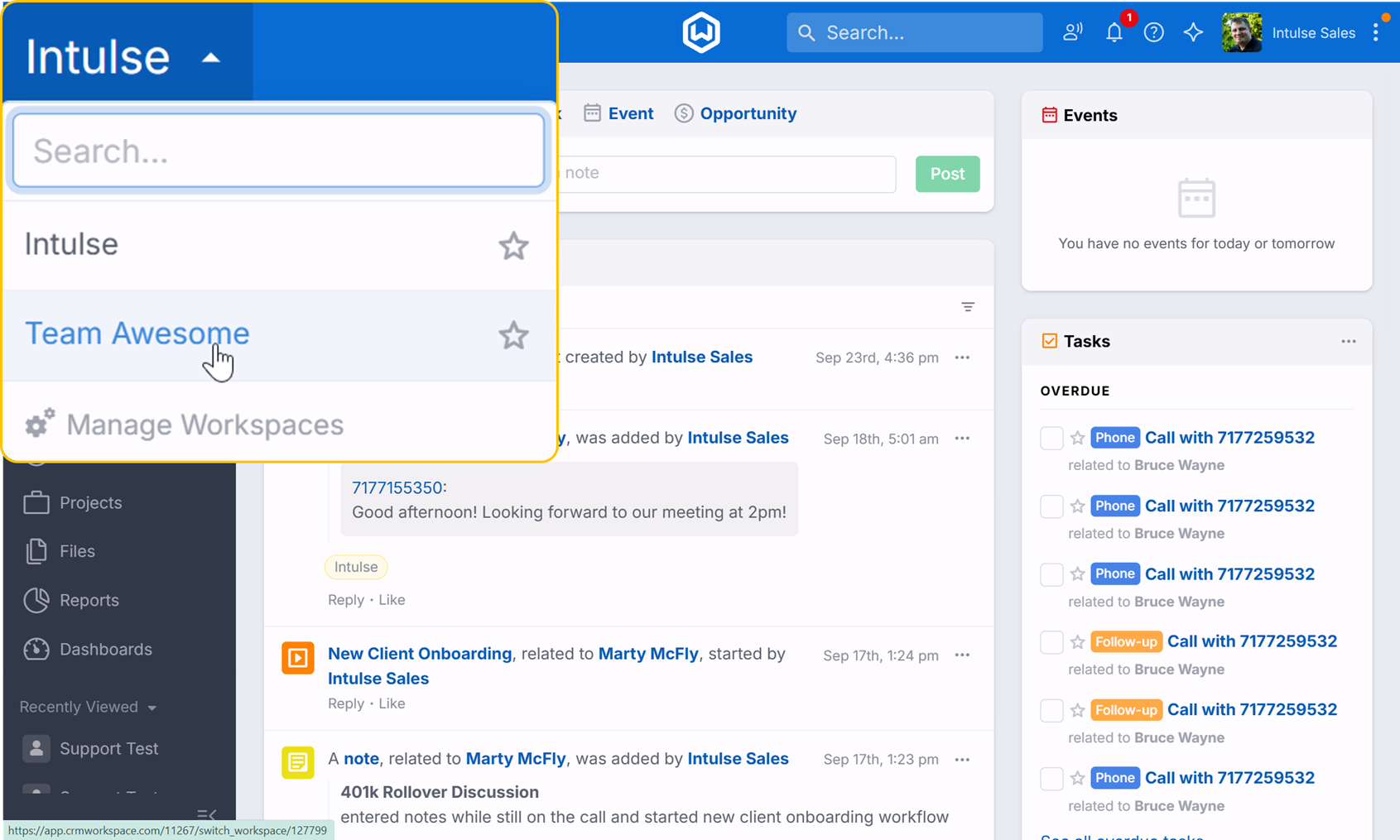Open options for Sep 18th activity entry
The width and height of the screenshot is (1400, 840).
[962, 439]
